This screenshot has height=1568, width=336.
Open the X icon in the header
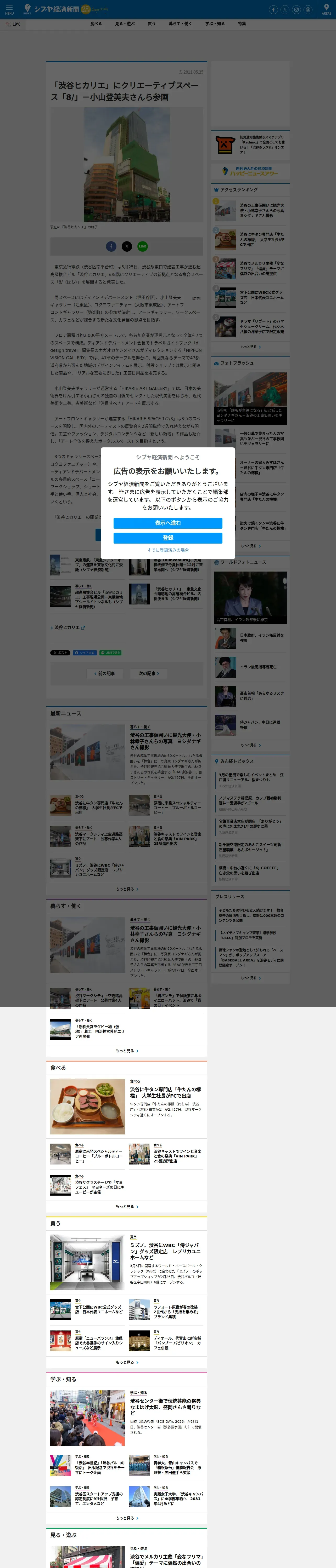[285, 10]
